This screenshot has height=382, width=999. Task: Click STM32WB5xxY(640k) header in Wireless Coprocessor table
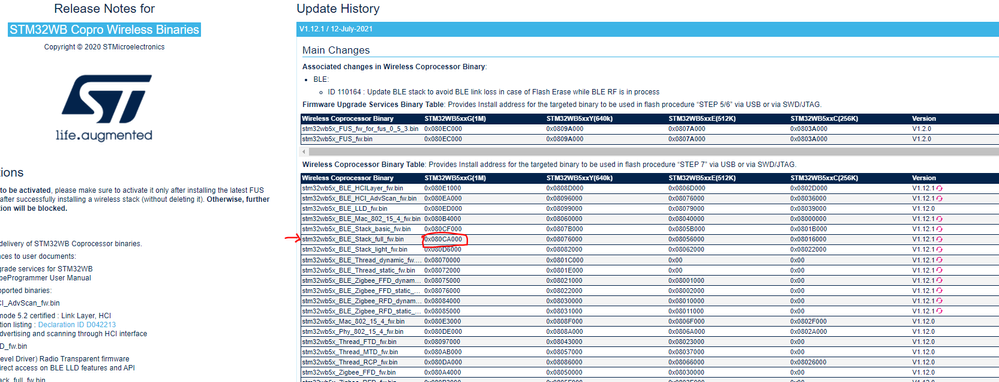click(x=580, y=178)
